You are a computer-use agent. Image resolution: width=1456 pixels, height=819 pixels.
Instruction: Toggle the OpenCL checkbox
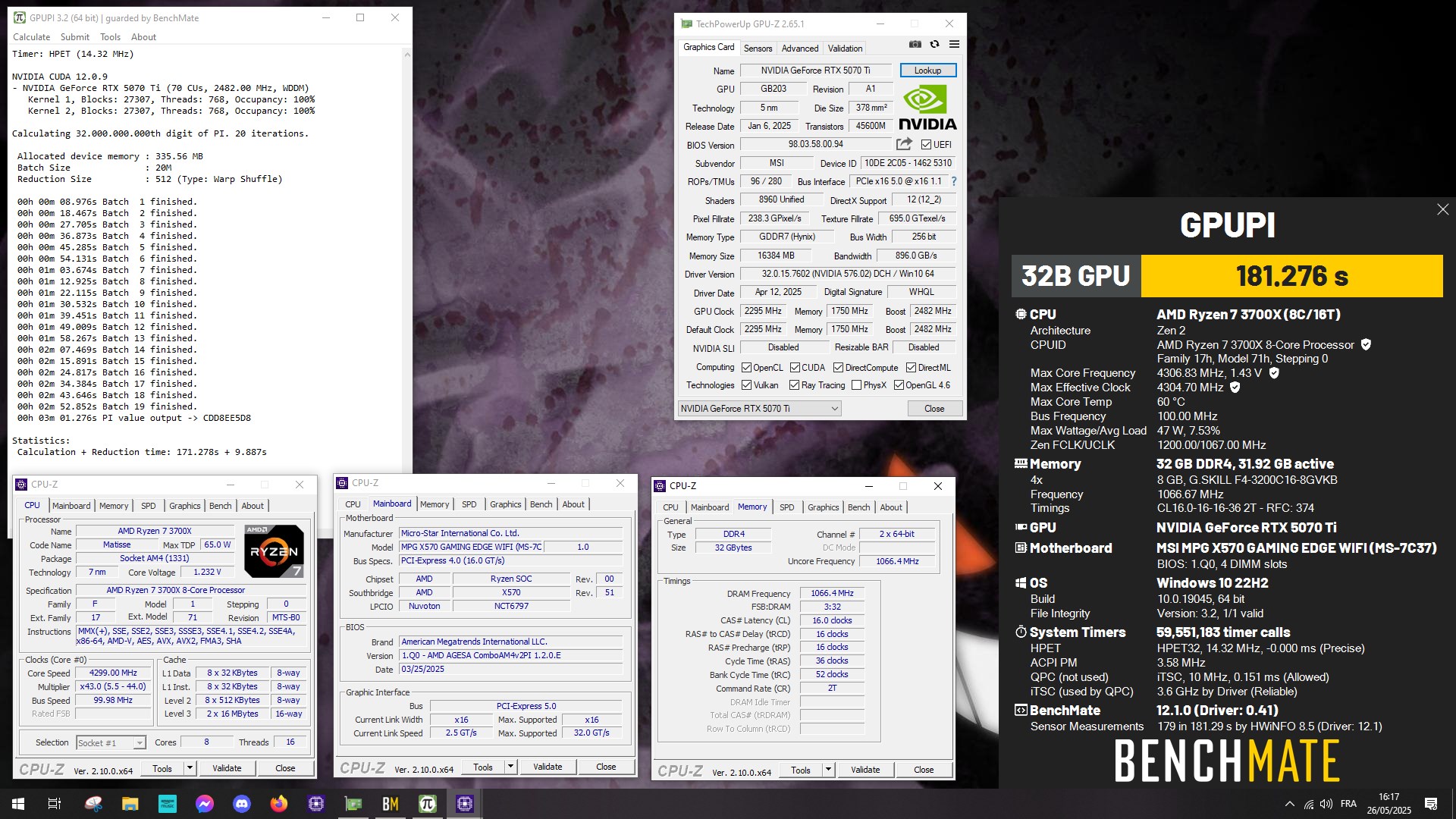coord(746,368)
